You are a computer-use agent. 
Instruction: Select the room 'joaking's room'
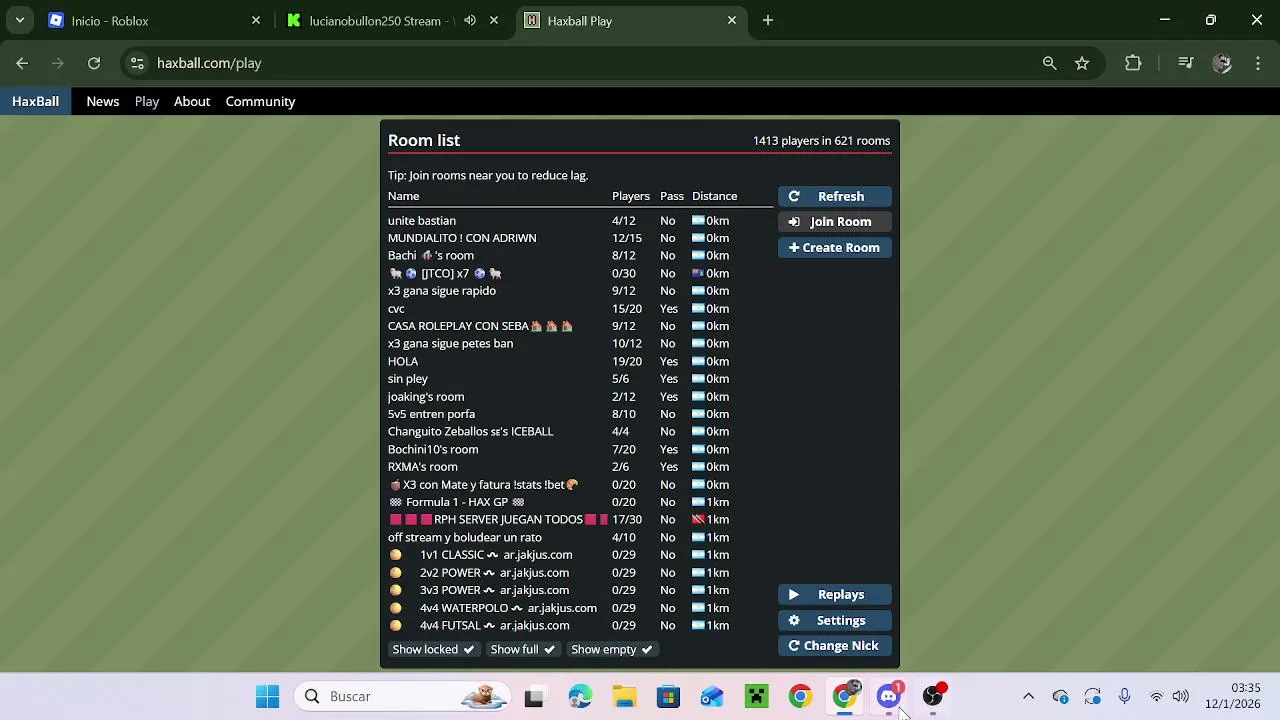580,397
